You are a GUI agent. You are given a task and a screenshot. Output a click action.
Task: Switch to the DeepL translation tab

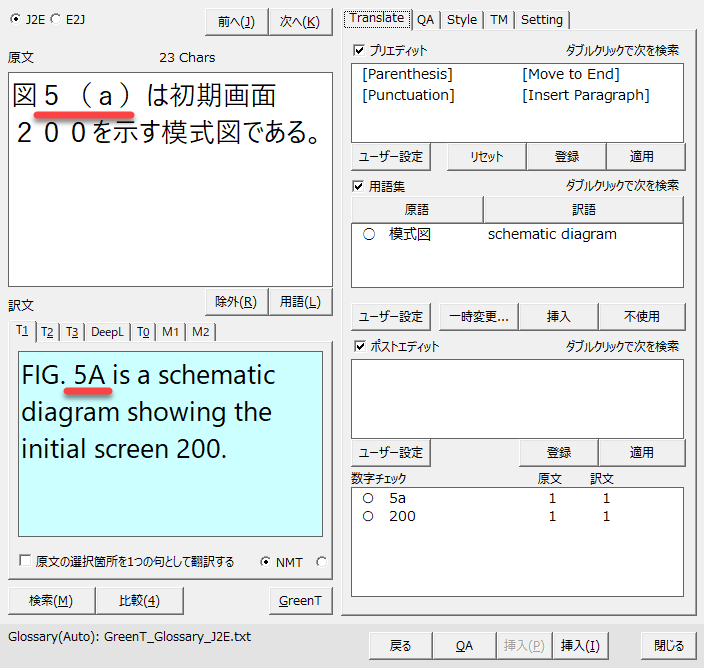tap(108, 332)
